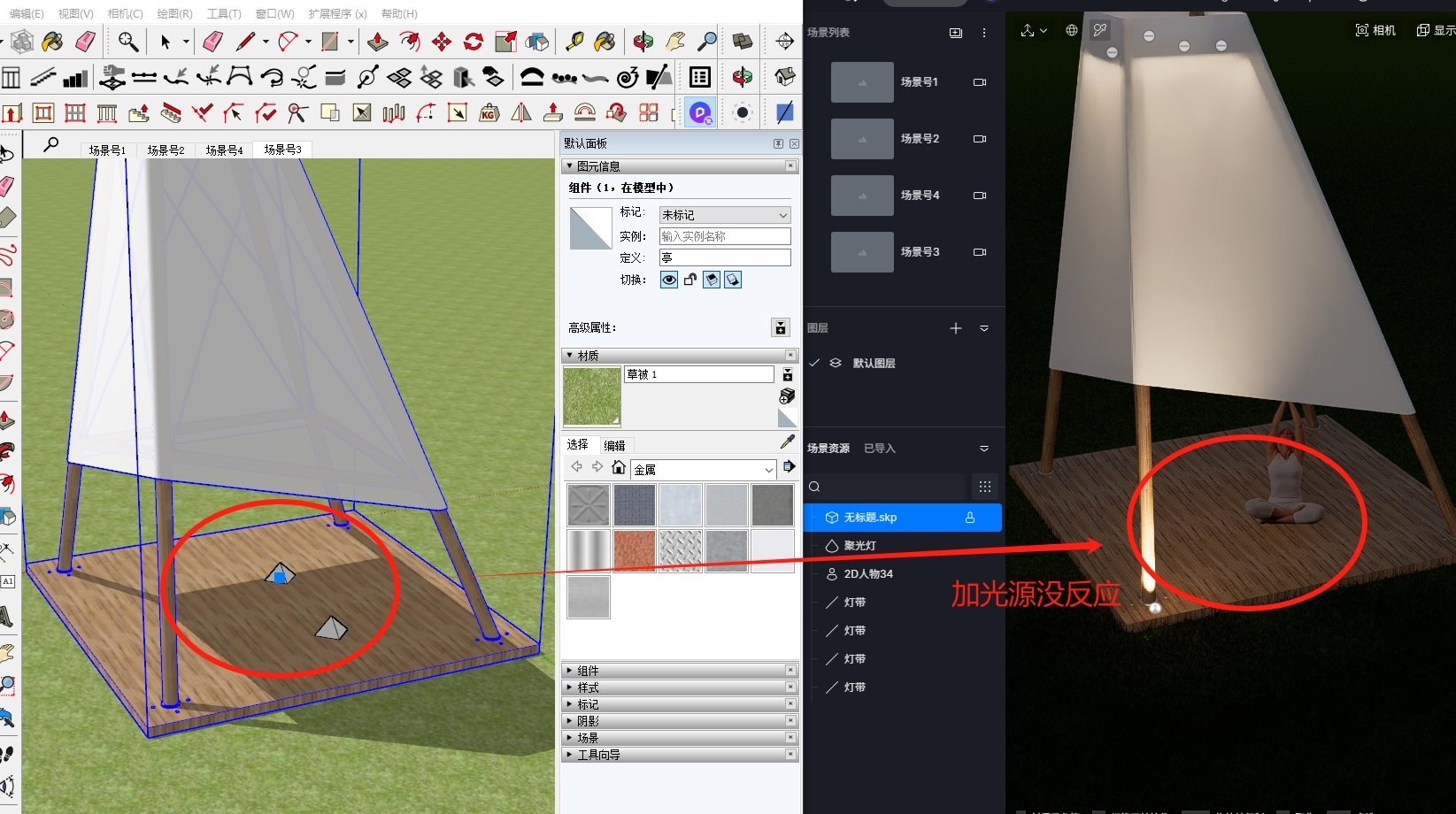Viewport: 1456px width, 814px height.
Task: Click the plus icon to add 图层
Action: click(955, 328)
